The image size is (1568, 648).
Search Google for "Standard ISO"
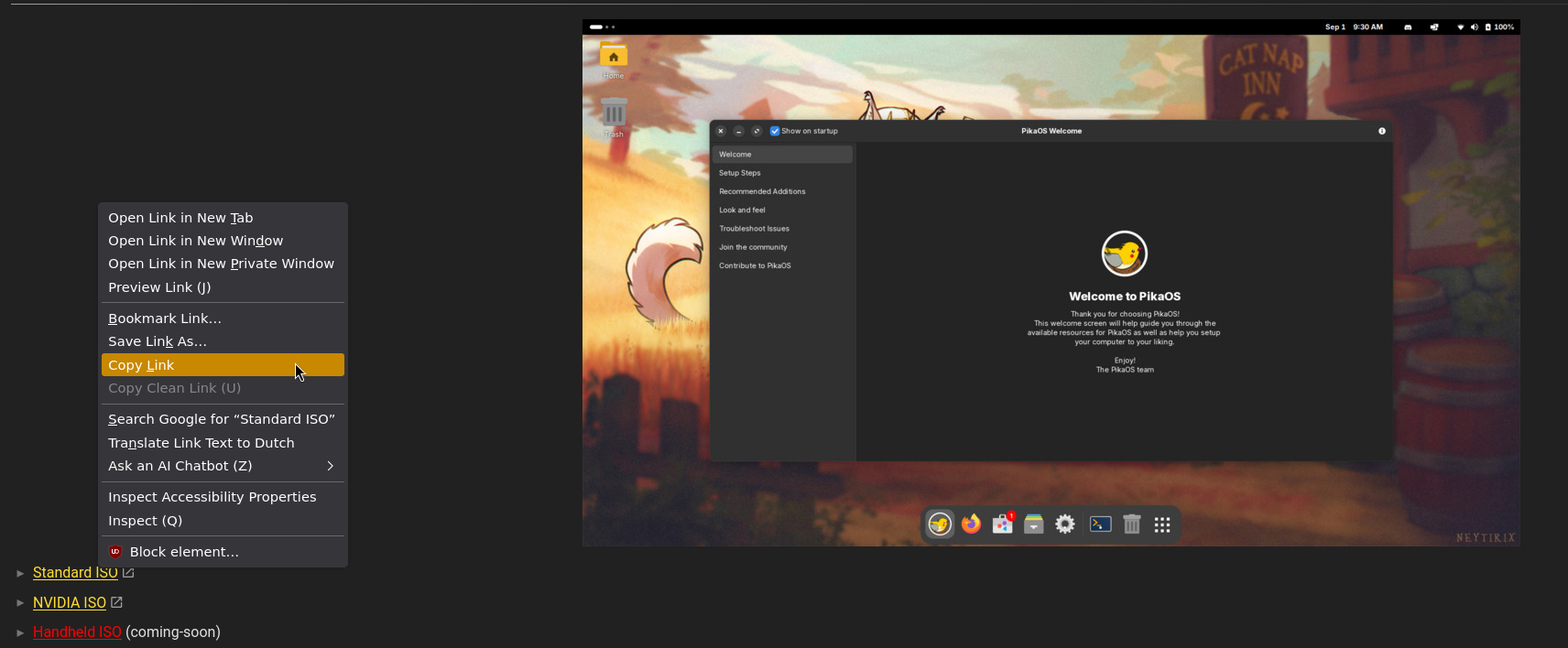click(x=223, y=419)
